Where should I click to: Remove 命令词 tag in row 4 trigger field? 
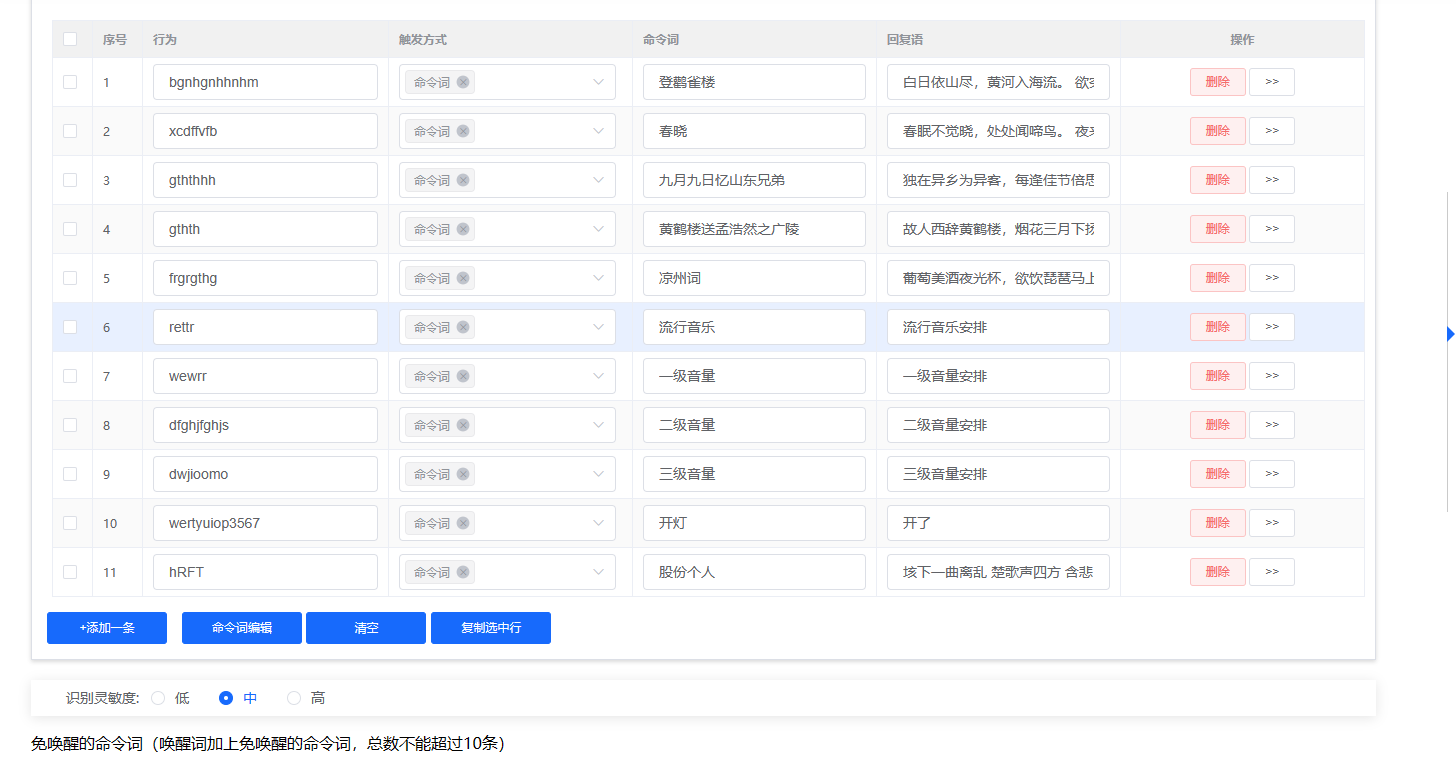463,229
